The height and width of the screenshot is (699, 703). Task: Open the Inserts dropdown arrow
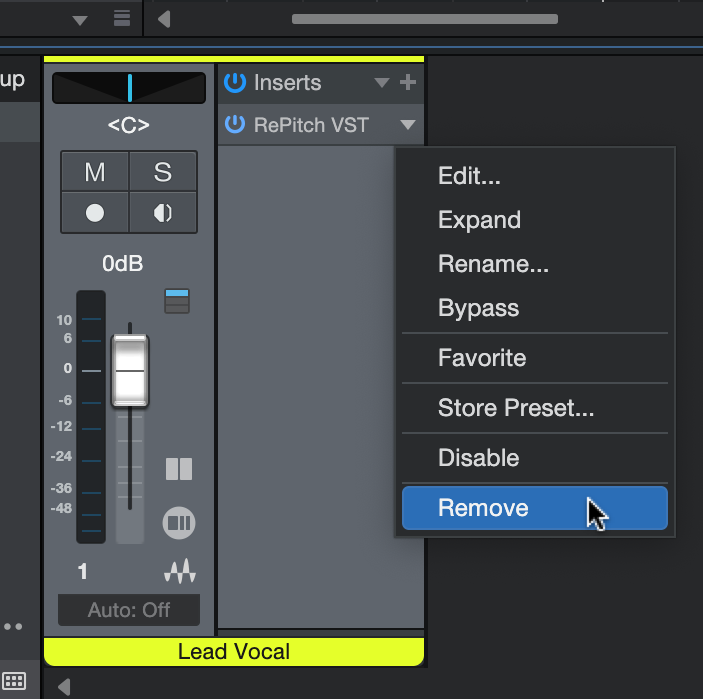click(x=382, y=84)
